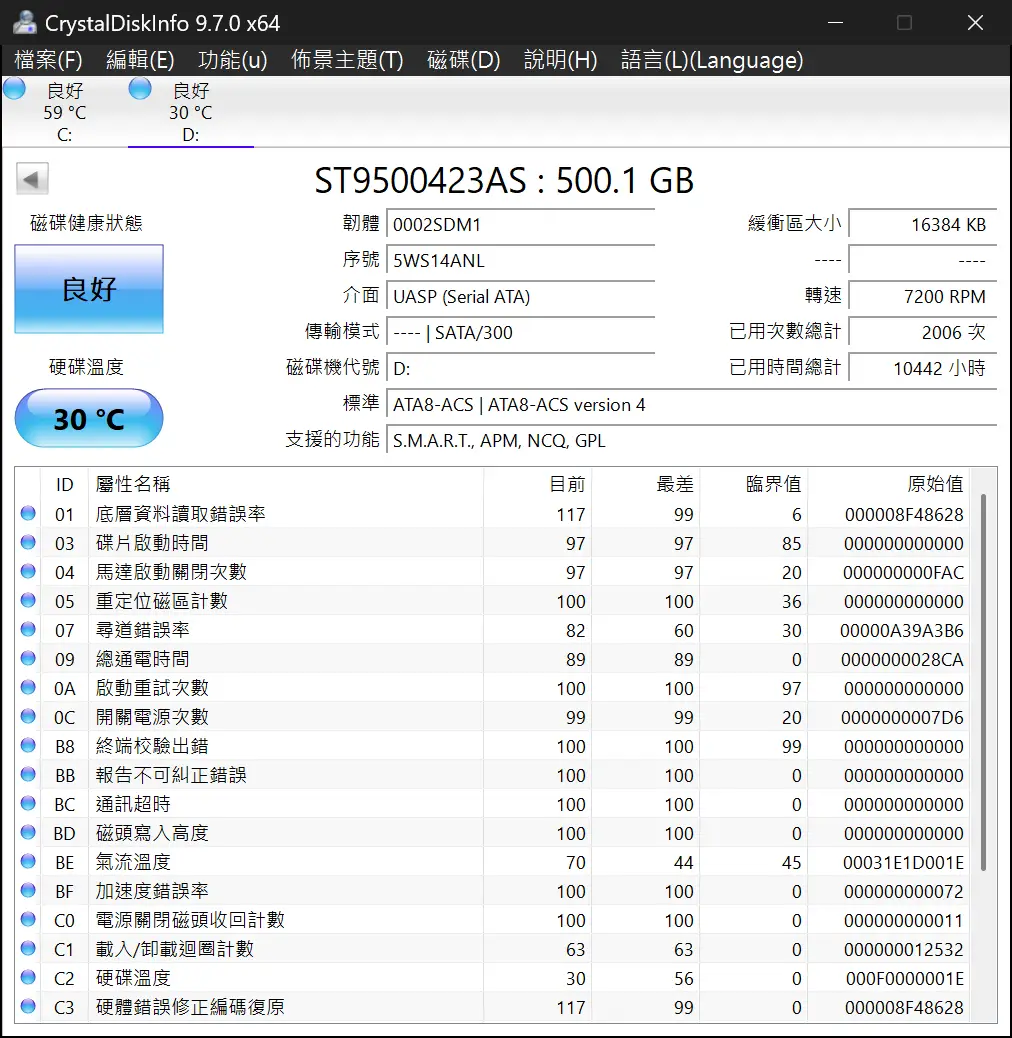Click status dot of attribute 07 row
This screenshot has width=1012, height=1038.
pyautogui.click(x=28, y=629)
